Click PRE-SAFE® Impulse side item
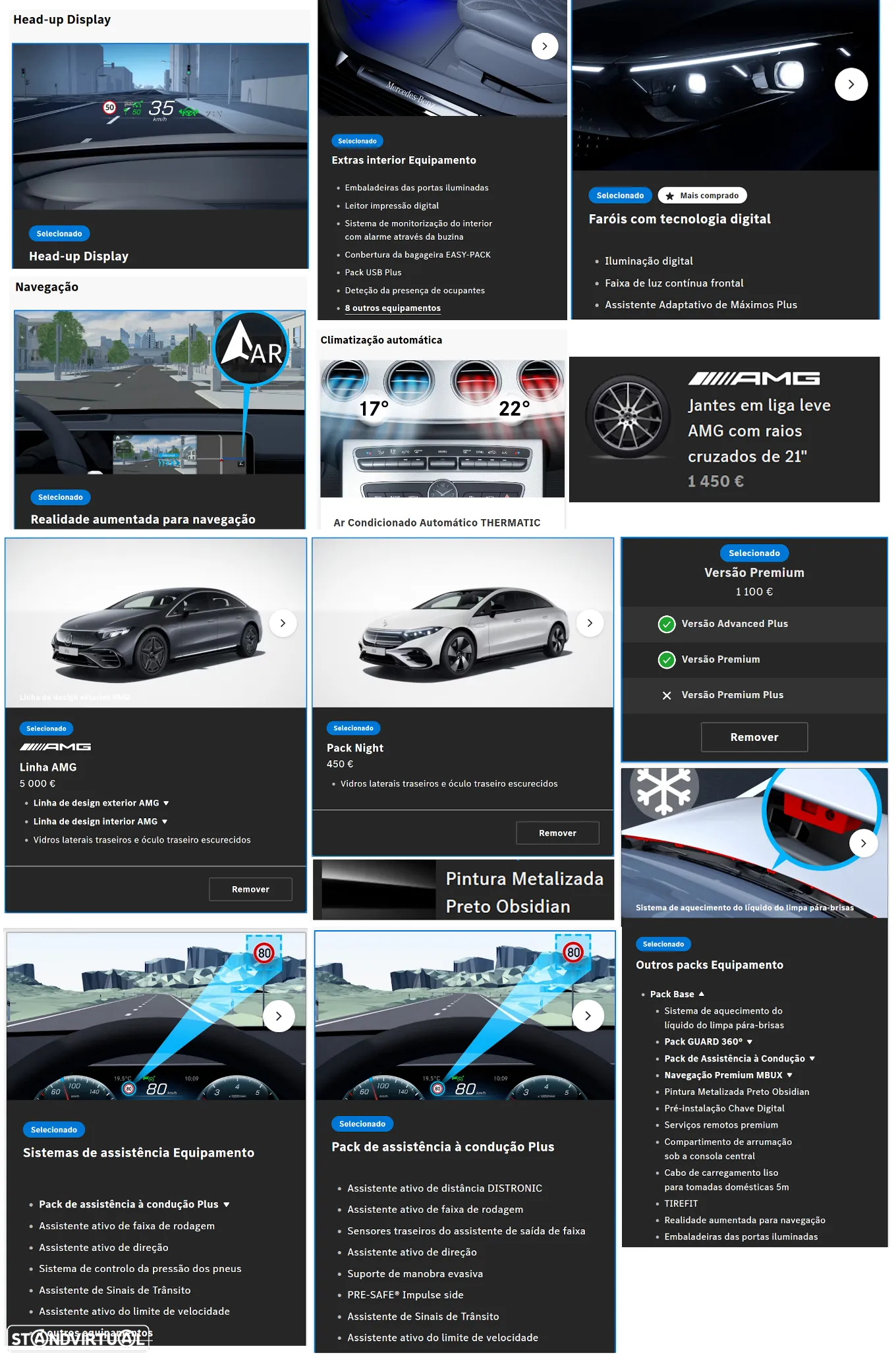The width and height of the screenshot is (896, 1359). (405, 1295)
